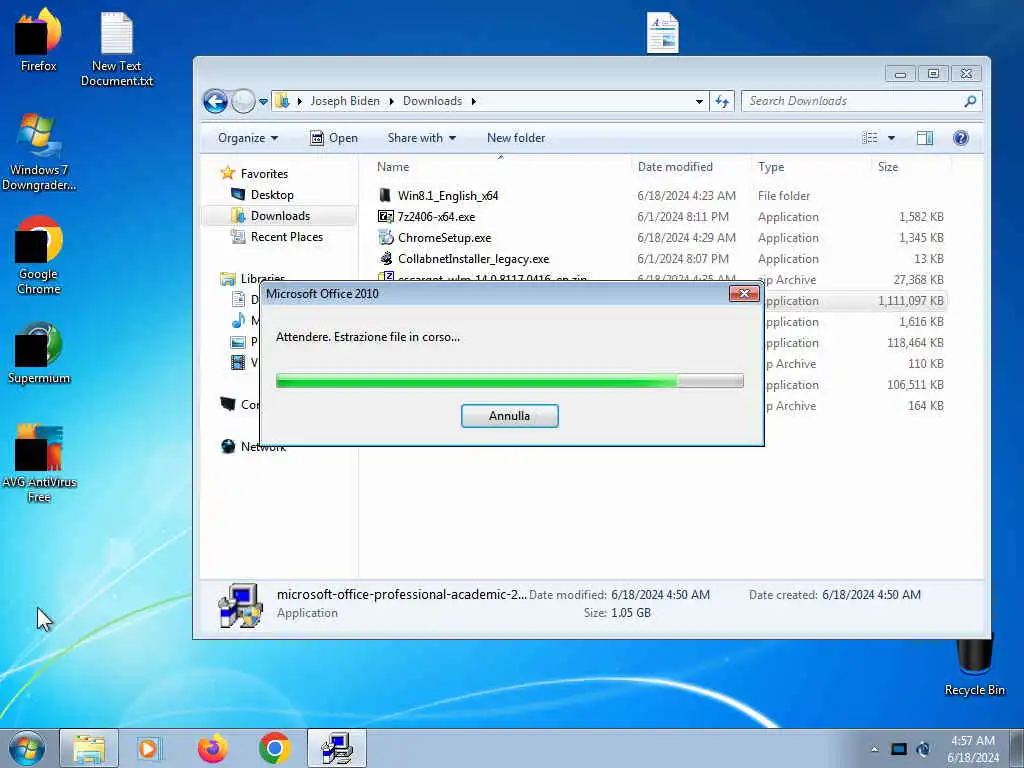The height and width of the screenshot is (768, 1024).
Task: Open Firefox desktop shortcut
Action: 39,39
